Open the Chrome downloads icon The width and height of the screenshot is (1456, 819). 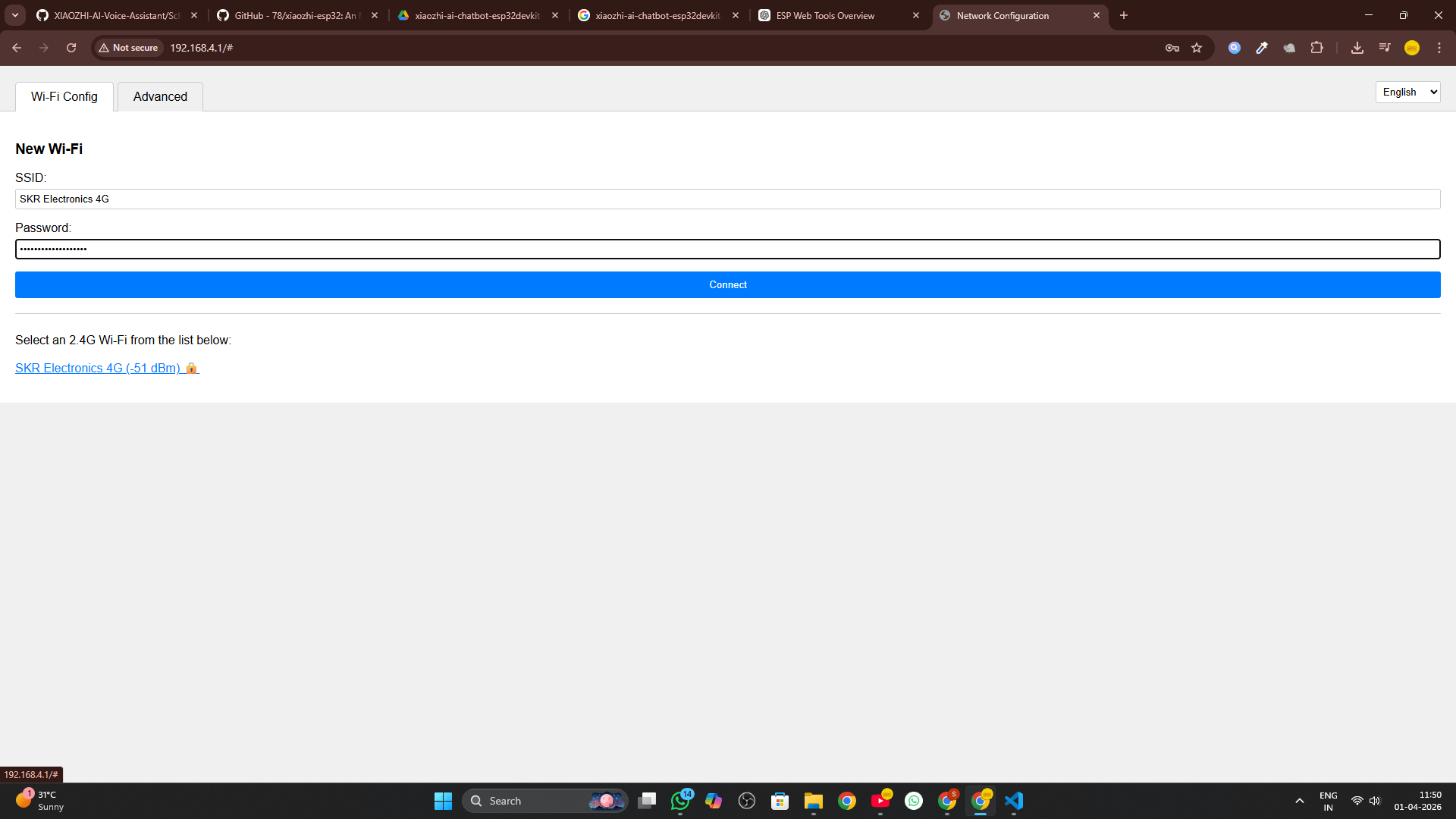coord(1357,47)
